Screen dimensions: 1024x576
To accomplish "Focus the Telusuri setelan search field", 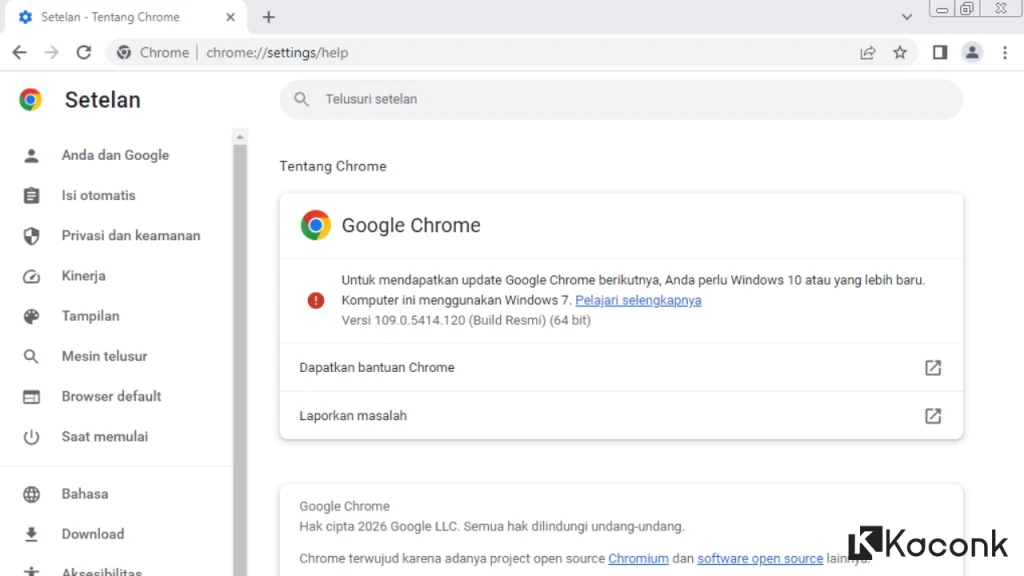I will [621, 99].
